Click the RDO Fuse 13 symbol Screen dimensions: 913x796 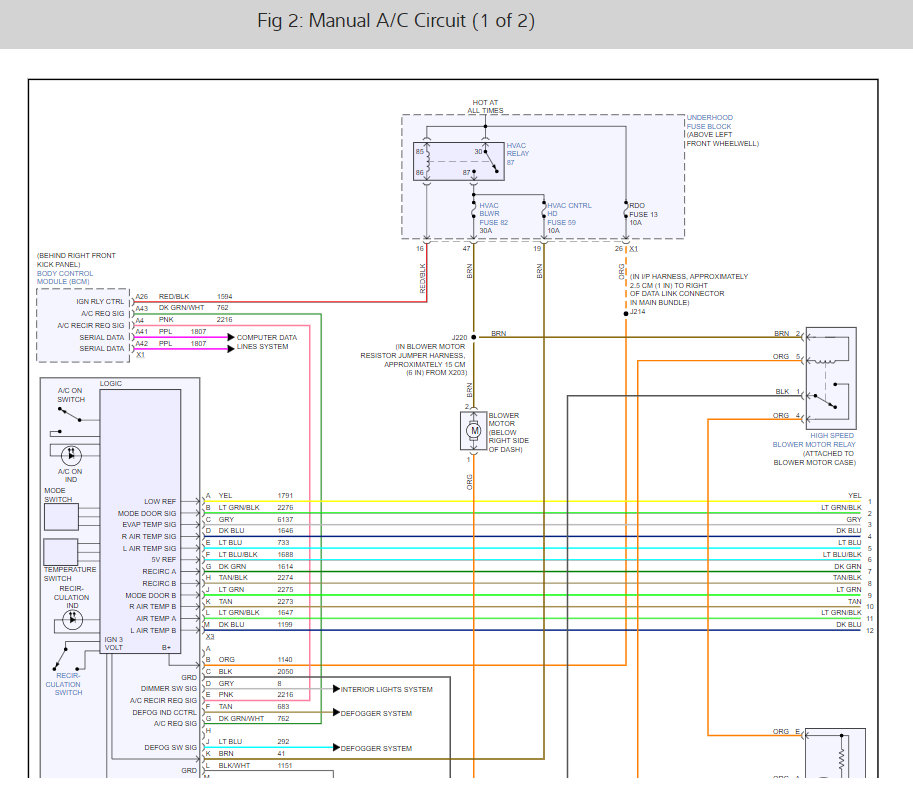(x=626, y=214)
